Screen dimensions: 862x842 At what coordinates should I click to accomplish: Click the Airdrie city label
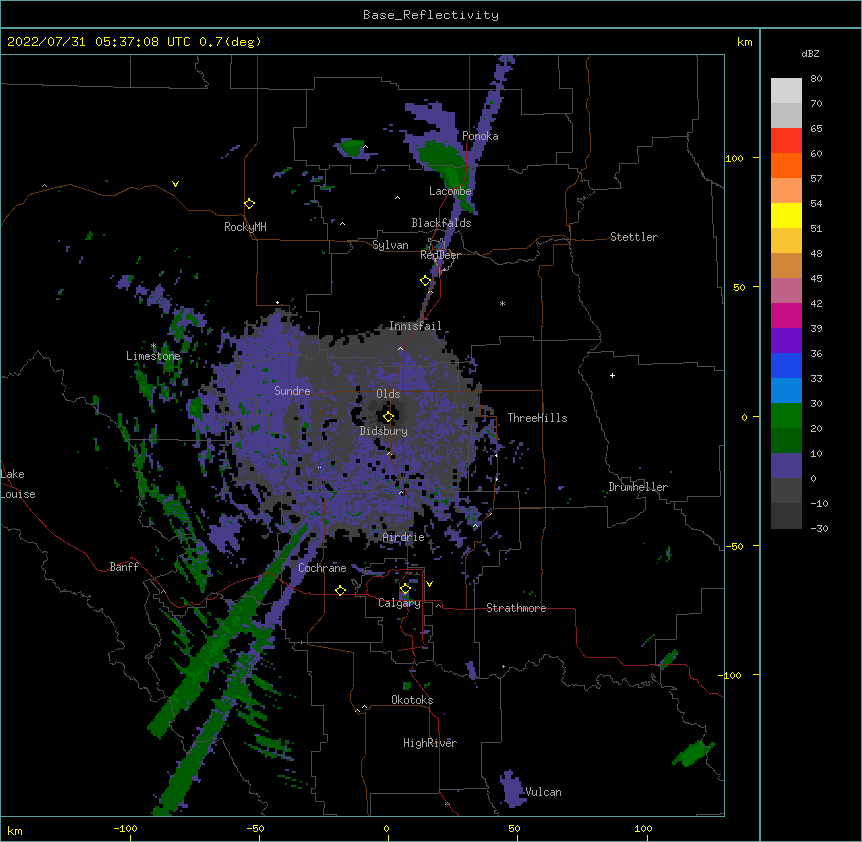[x=404, y=537]
